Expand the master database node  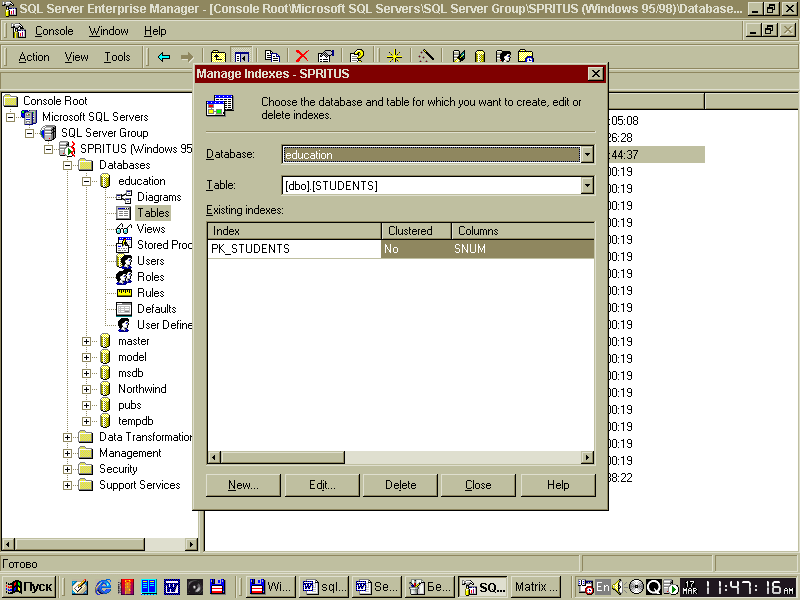[86, 341]
